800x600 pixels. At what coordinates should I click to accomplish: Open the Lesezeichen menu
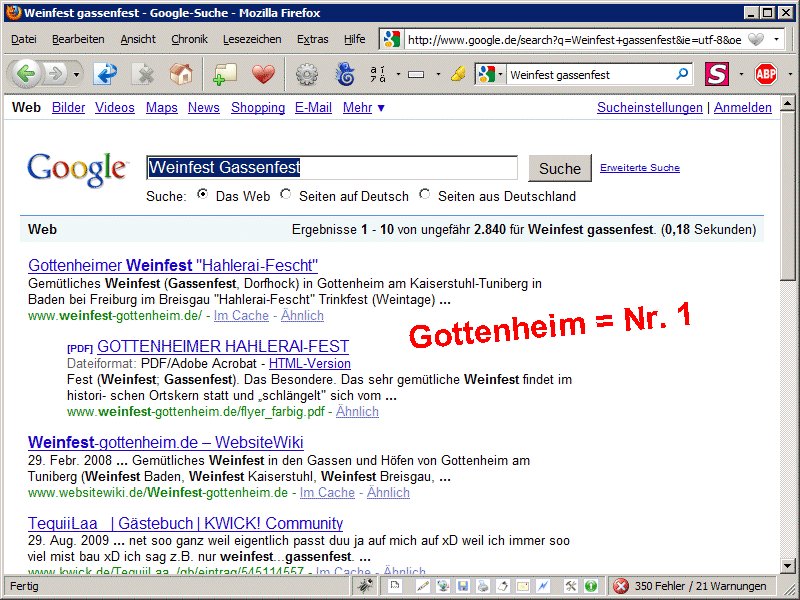252,39
